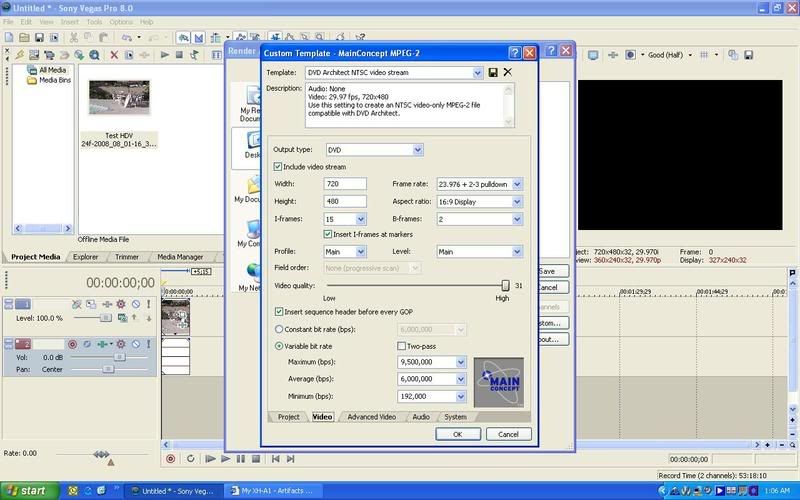The image size is (800, 500).
Task: Select Variable bit rate radio button
Action: point(279,346)
